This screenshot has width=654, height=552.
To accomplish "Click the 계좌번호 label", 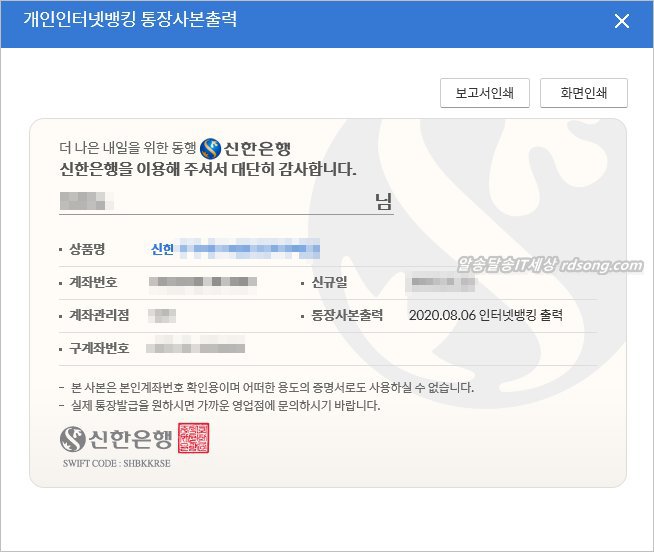I will click(94, 283).
